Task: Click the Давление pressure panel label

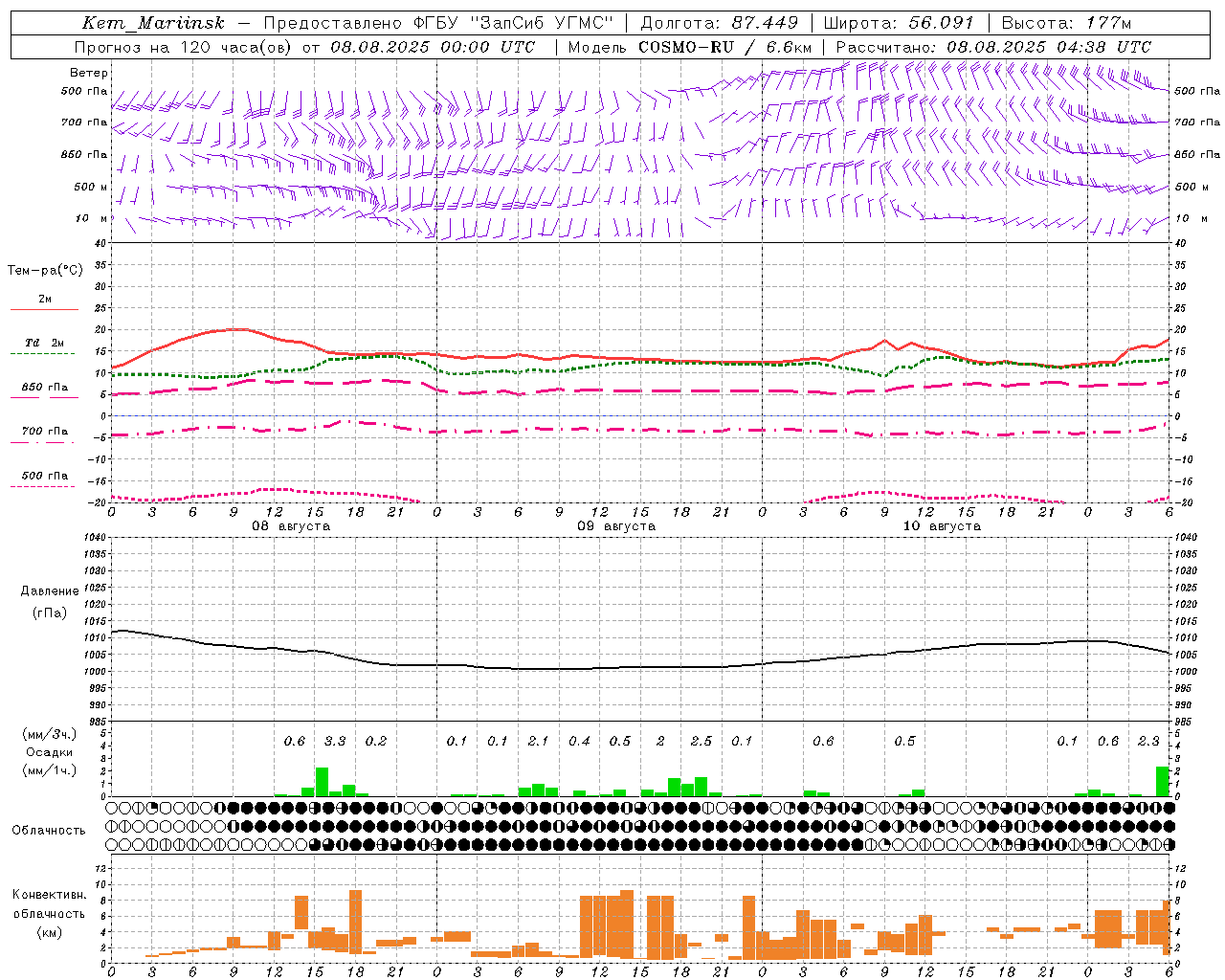Action: click(50, 591)
